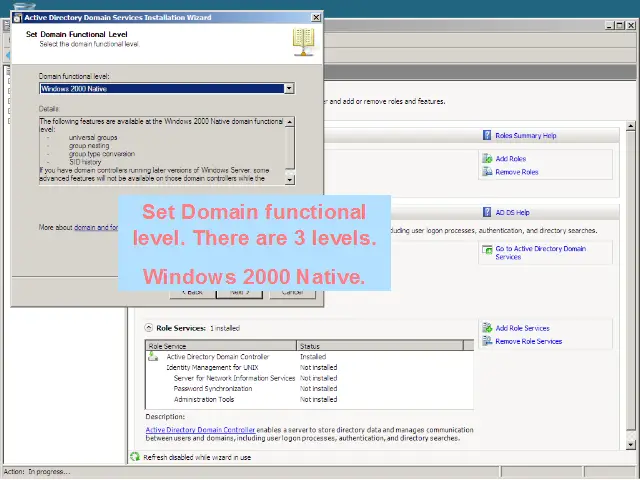Click the Go to Active Directory icon

487,249
